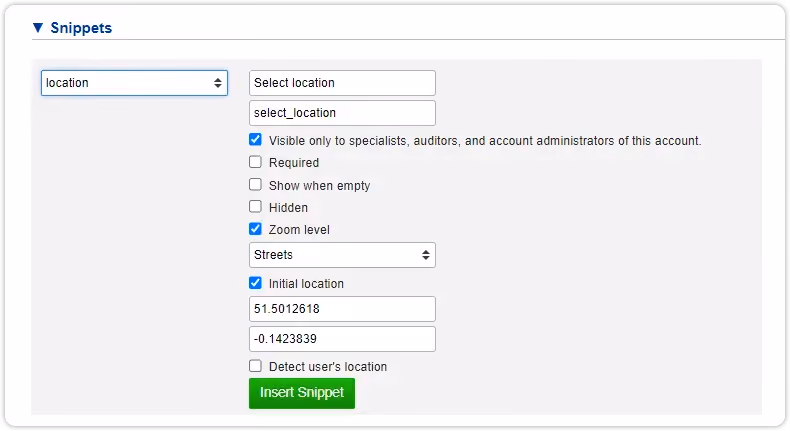Uncheck Visible only to specialists checkbox

point(255,140)
